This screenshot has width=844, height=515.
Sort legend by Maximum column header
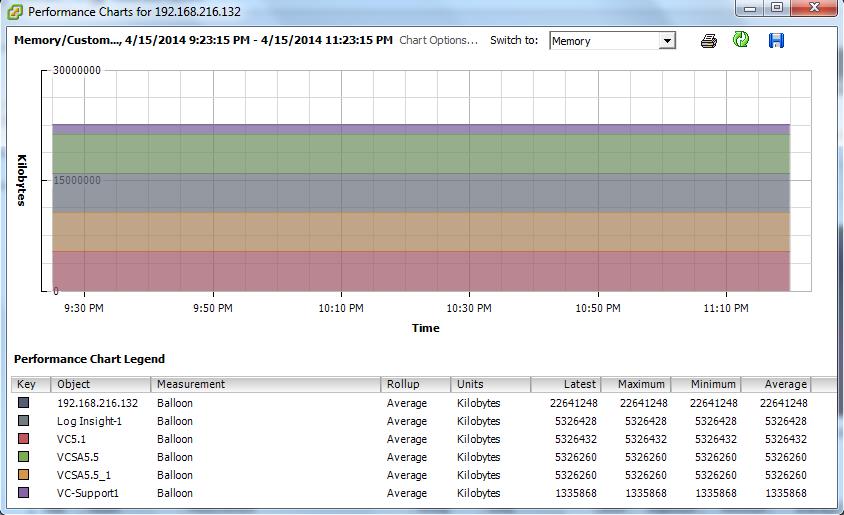pyautogui.click(x=636, y=384)
